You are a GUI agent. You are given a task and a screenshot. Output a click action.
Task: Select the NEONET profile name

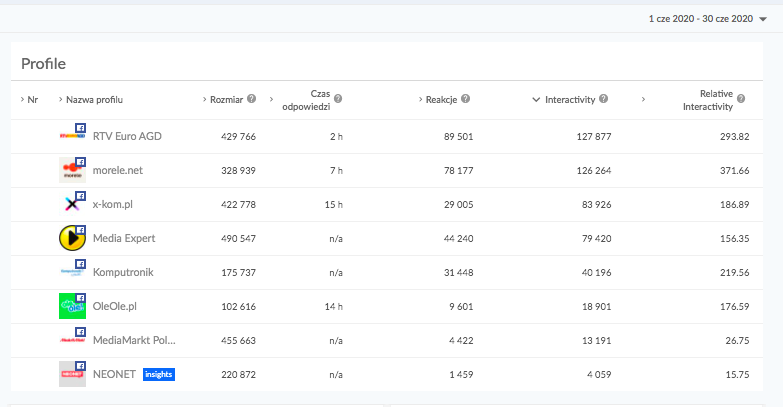(114, 374)
